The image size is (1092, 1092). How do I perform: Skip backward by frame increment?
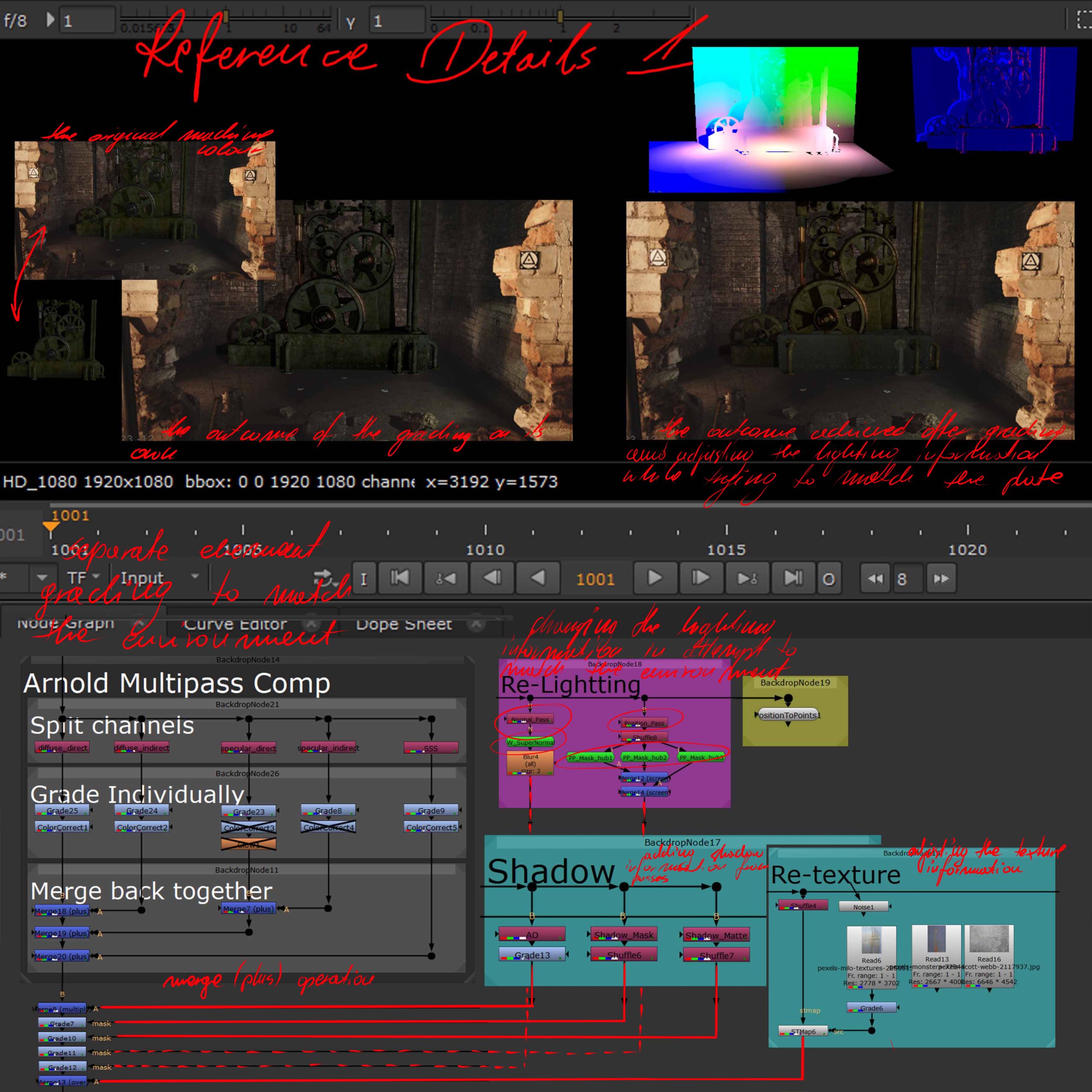(x=875, y=578)
